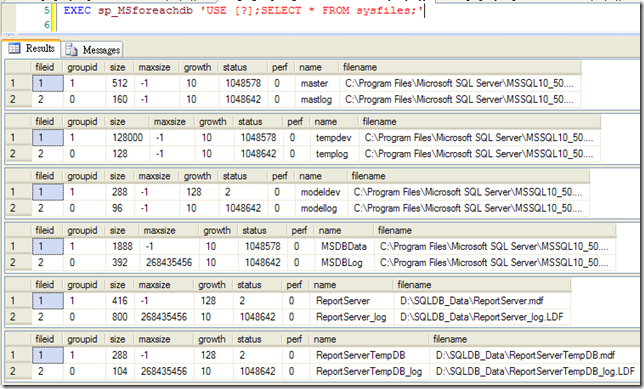Screen dimensions: 644x389
Task: Switch to the Results tab
Action: pos(31,48)
